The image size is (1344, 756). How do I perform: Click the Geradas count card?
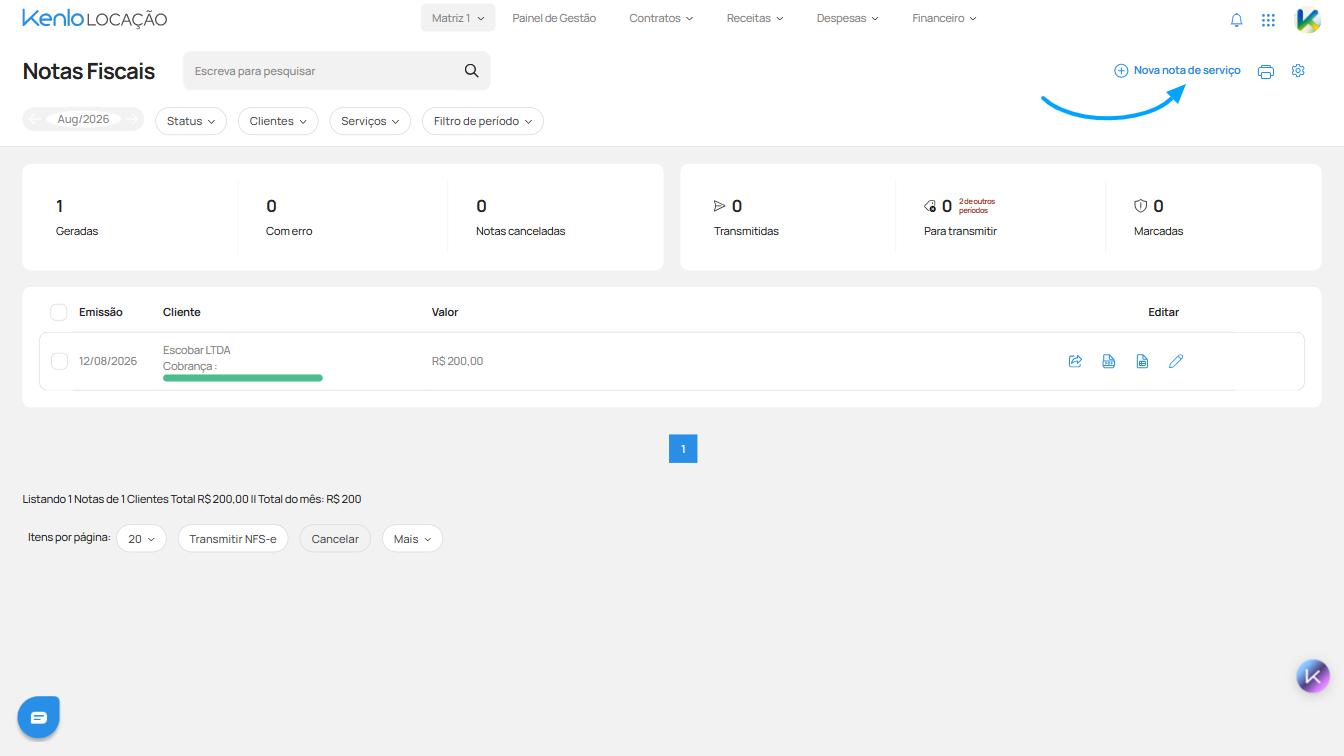point(130,217)
